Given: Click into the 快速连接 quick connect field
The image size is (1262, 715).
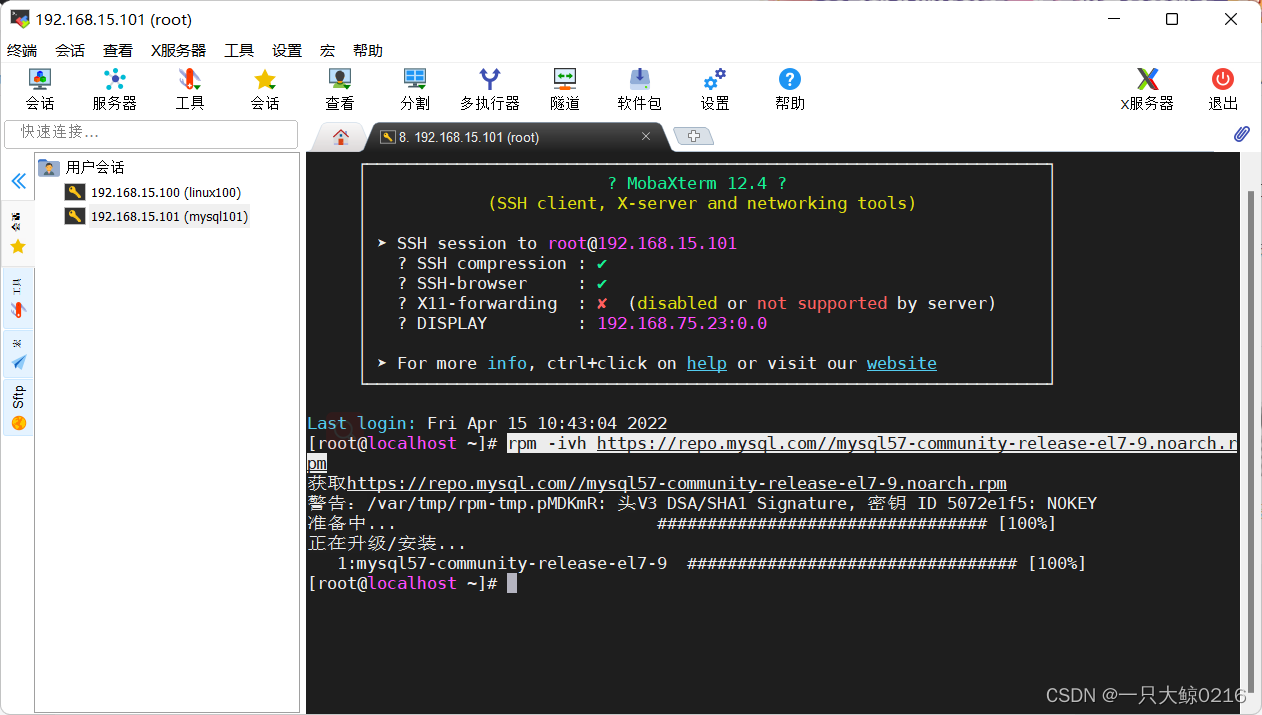Looking at the screenshot, I should coord(150,134).
